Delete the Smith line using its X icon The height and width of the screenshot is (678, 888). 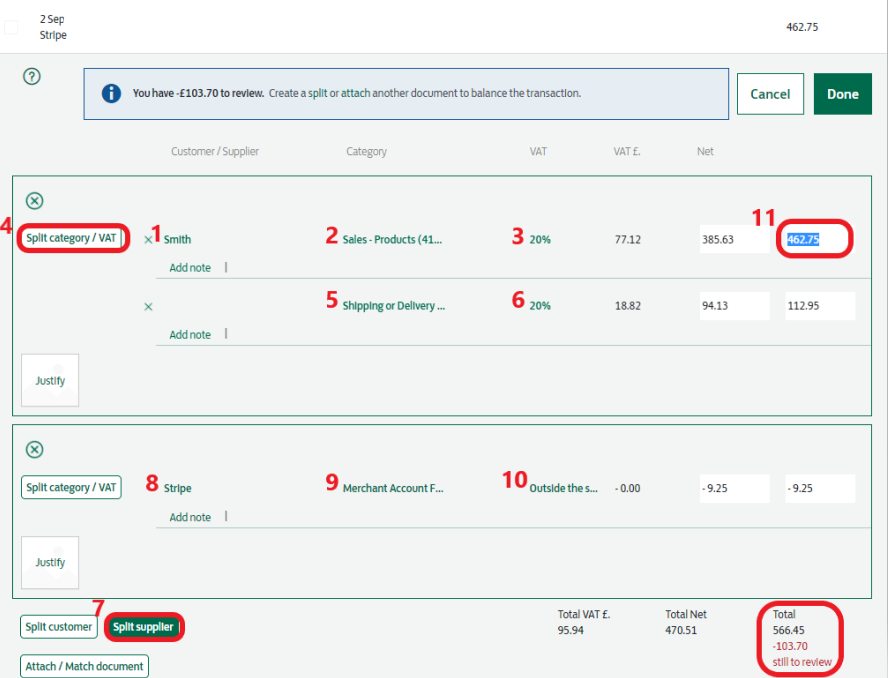148,240
